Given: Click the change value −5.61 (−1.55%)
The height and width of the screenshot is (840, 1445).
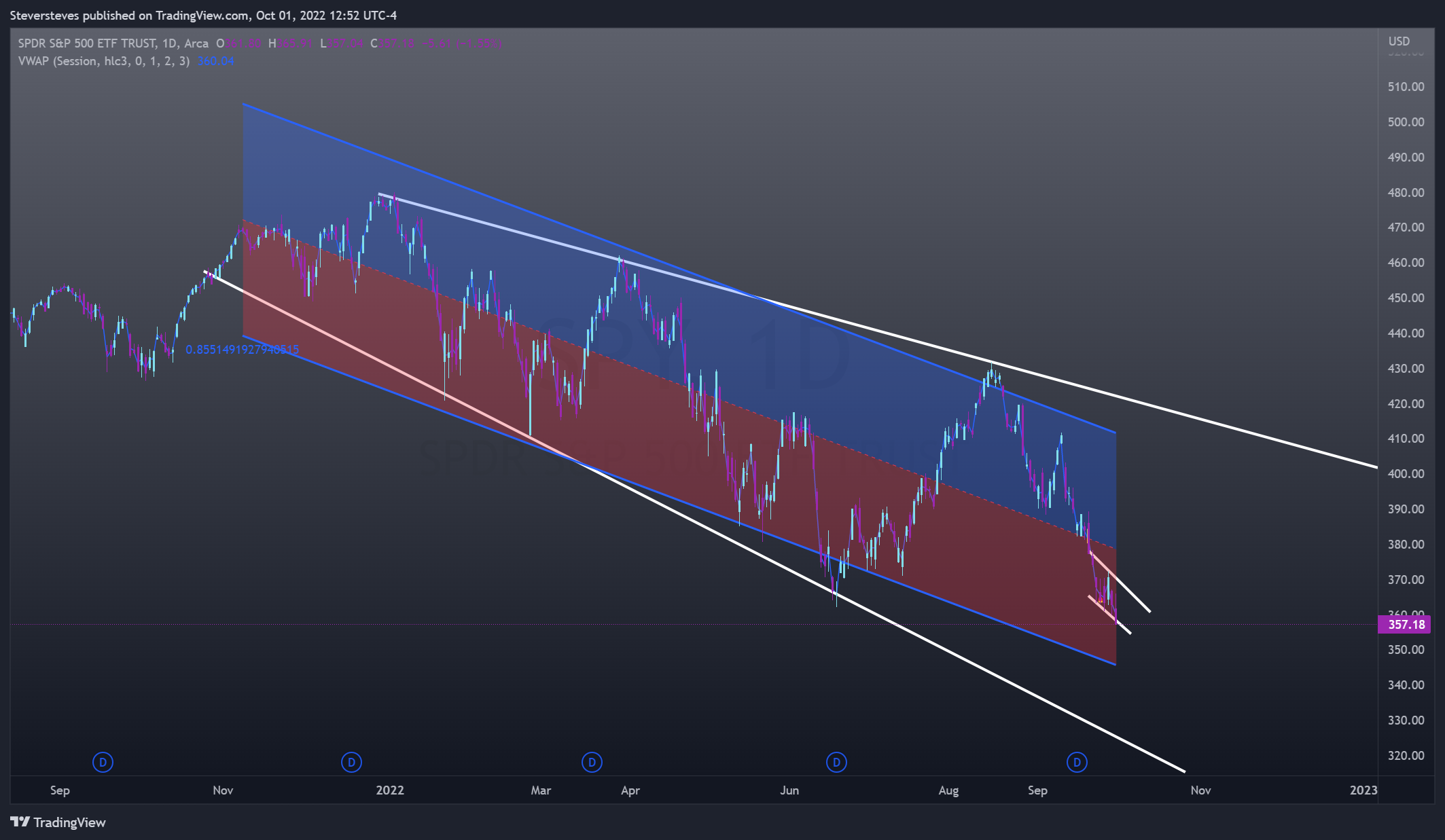Looking at the screenshot, I should [462, 43].
